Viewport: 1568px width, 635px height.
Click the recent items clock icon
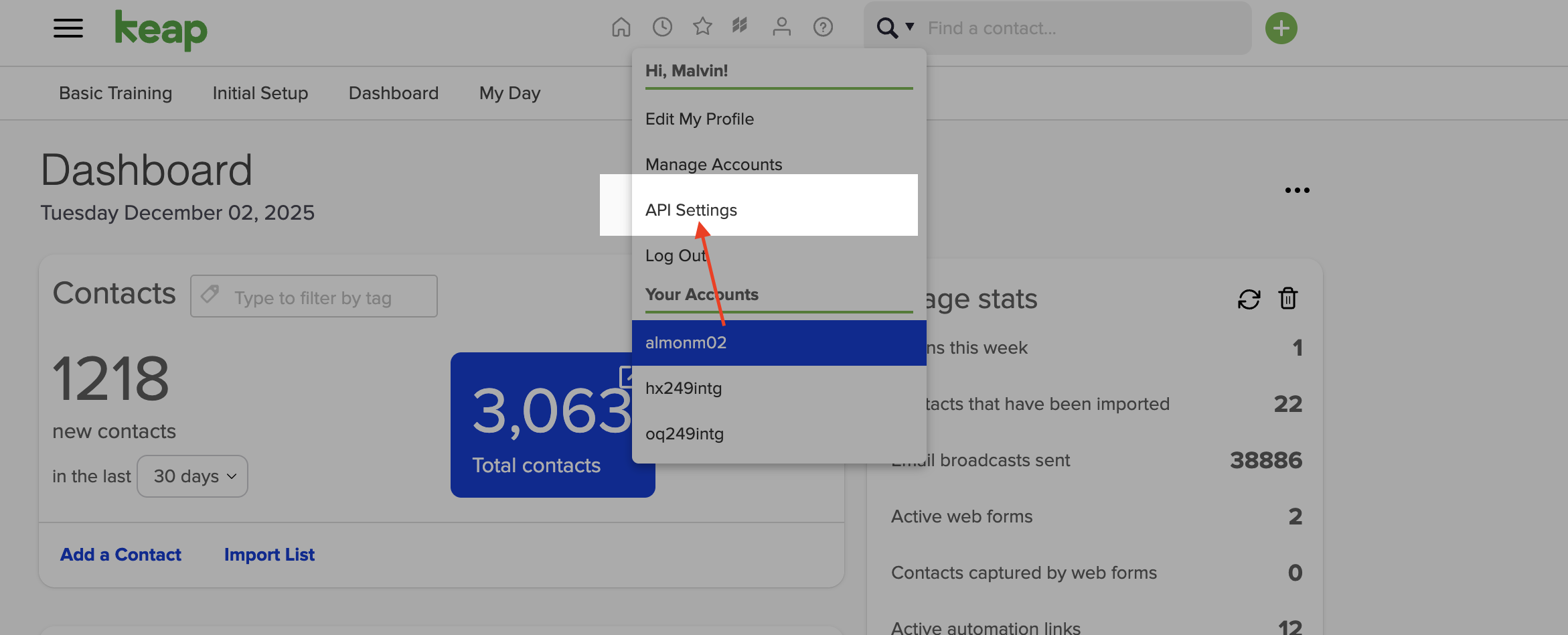pos(662,27)
